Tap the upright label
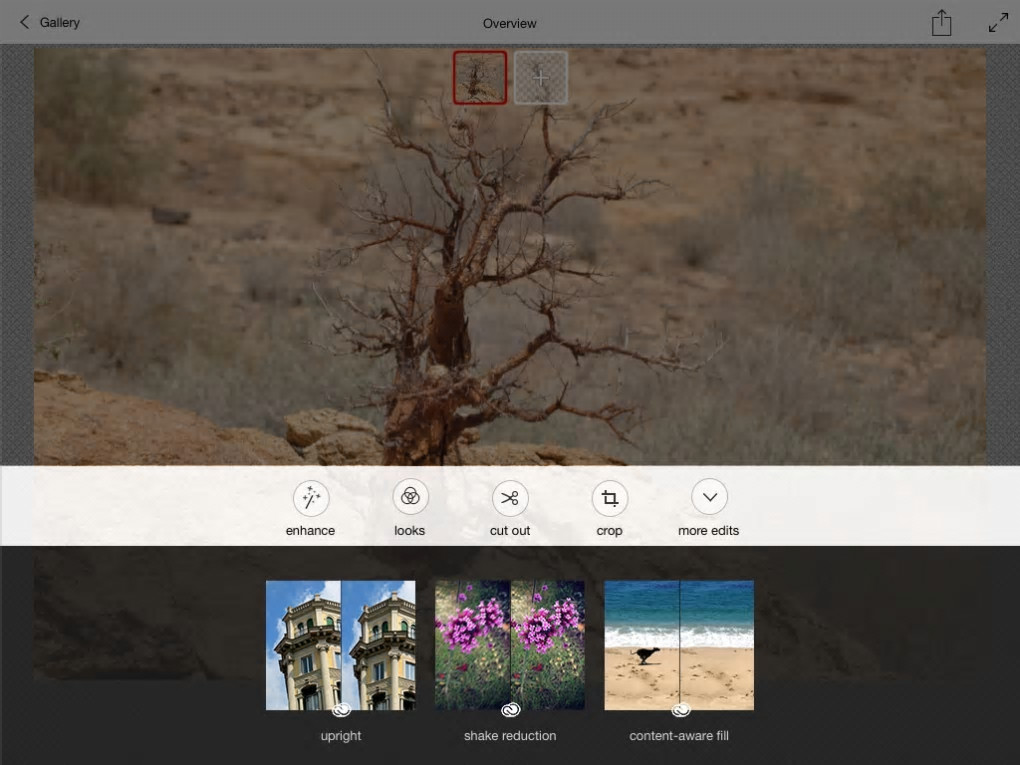 (341, 736)
